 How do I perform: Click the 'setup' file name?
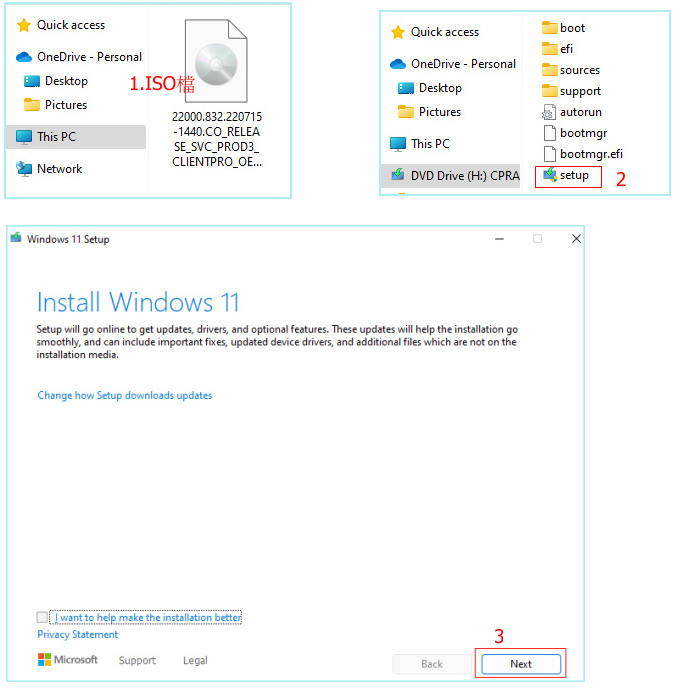pos(574,175)
